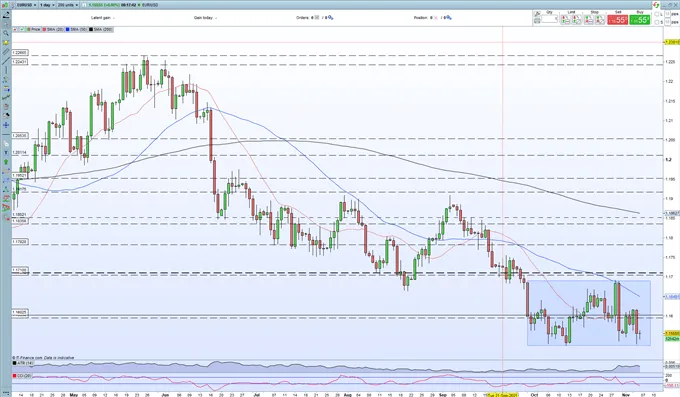
Task: Click the Gain today label
Action: (x=203, y=18)
